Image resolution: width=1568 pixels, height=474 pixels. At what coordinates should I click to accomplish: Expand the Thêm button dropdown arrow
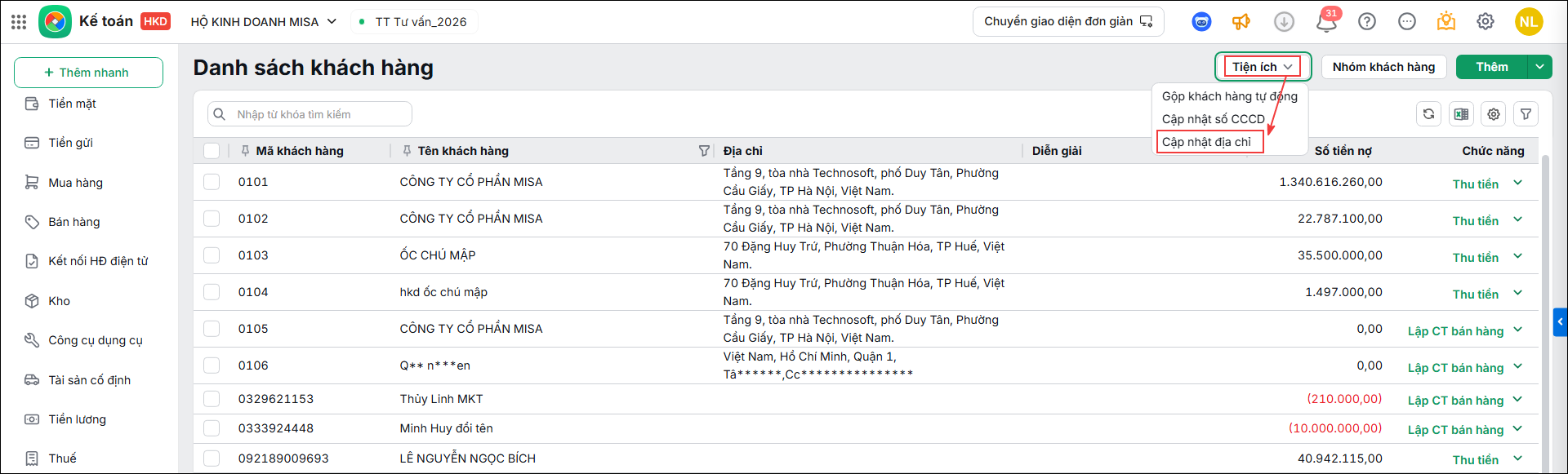(1539, 67)
